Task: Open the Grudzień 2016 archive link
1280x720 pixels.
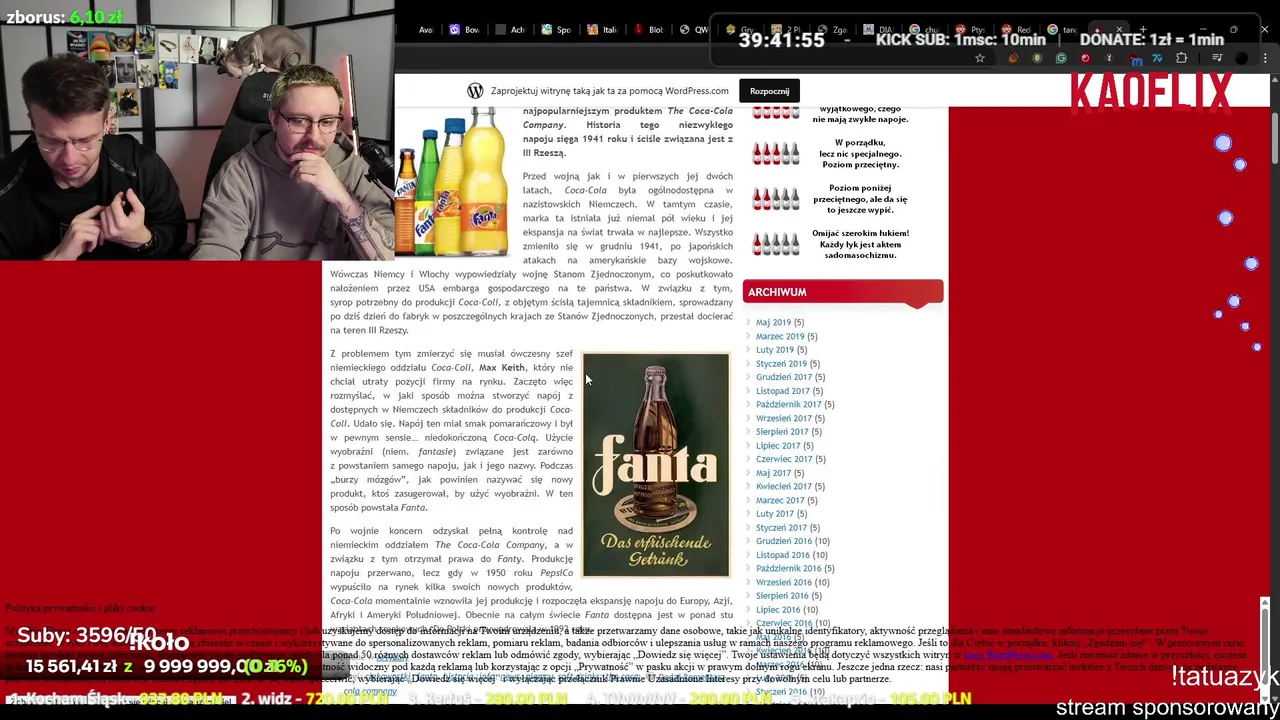Action: [x=784, y=541]
